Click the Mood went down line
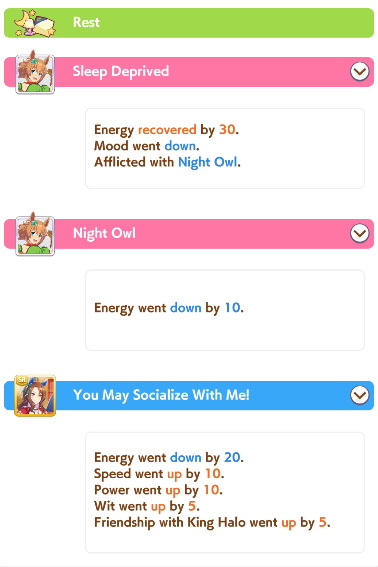The width and height of the screenshot is (378, 567). click(x=147, y=146)
